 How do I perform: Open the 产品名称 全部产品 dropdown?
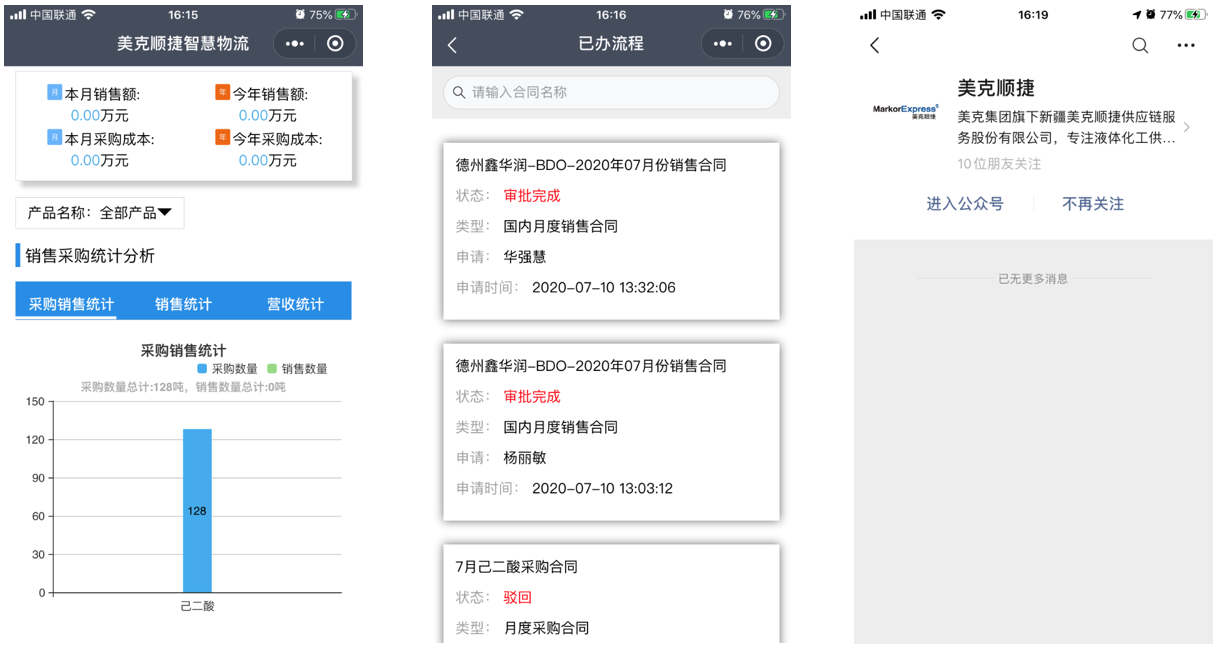[x=100, y=213]
